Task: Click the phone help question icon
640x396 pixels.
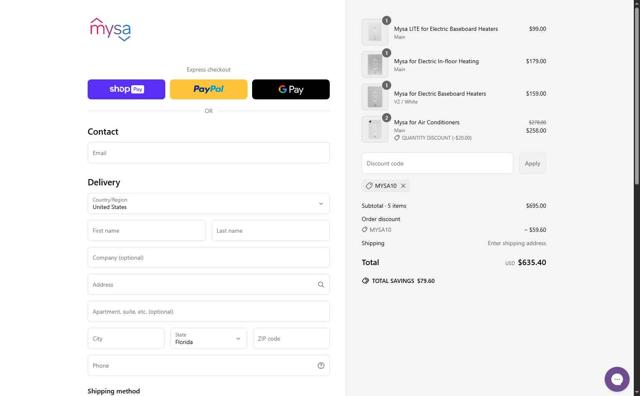Action: [x=321, y=365]
